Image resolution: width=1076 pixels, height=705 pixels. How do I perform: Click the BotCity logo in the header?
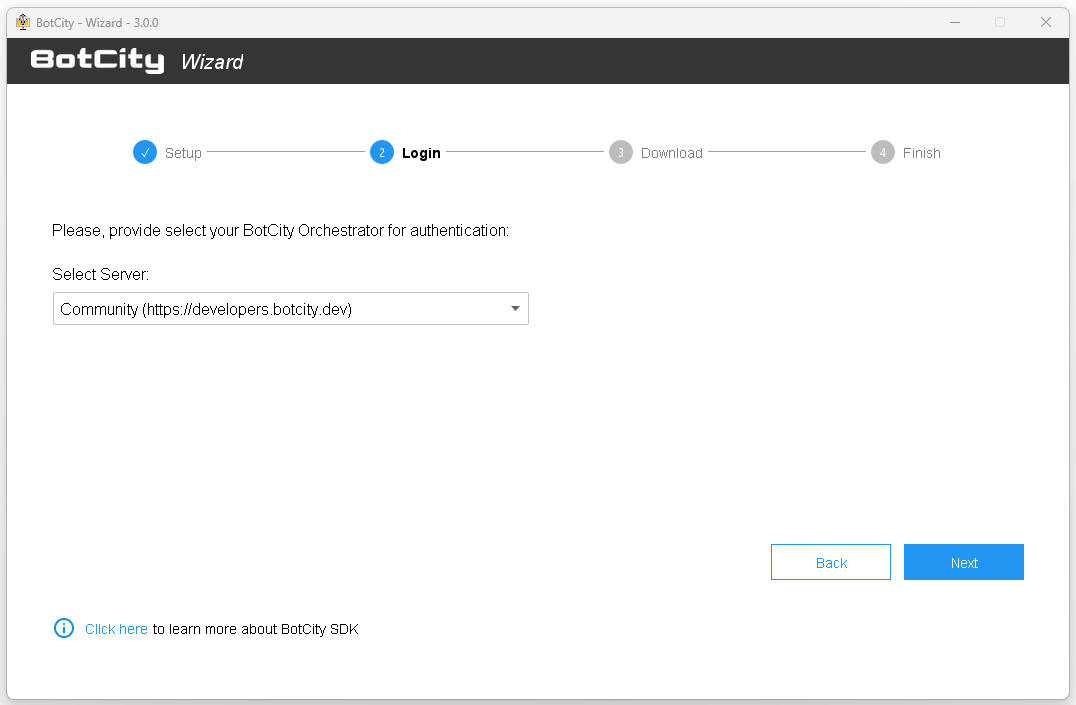coord(97,60)
